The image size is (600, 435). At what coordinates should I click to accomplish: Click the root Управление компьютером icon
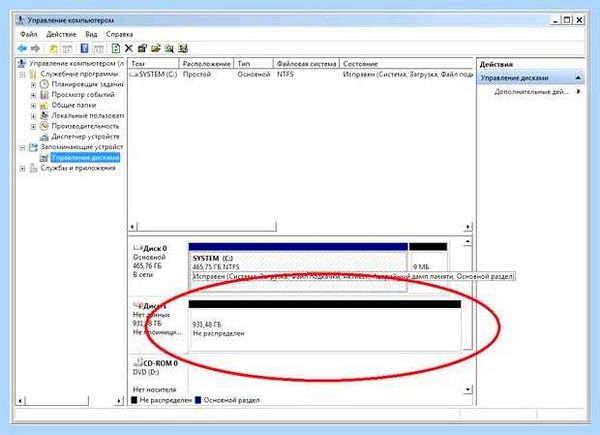pyautogui.click(x=22, y=63)
